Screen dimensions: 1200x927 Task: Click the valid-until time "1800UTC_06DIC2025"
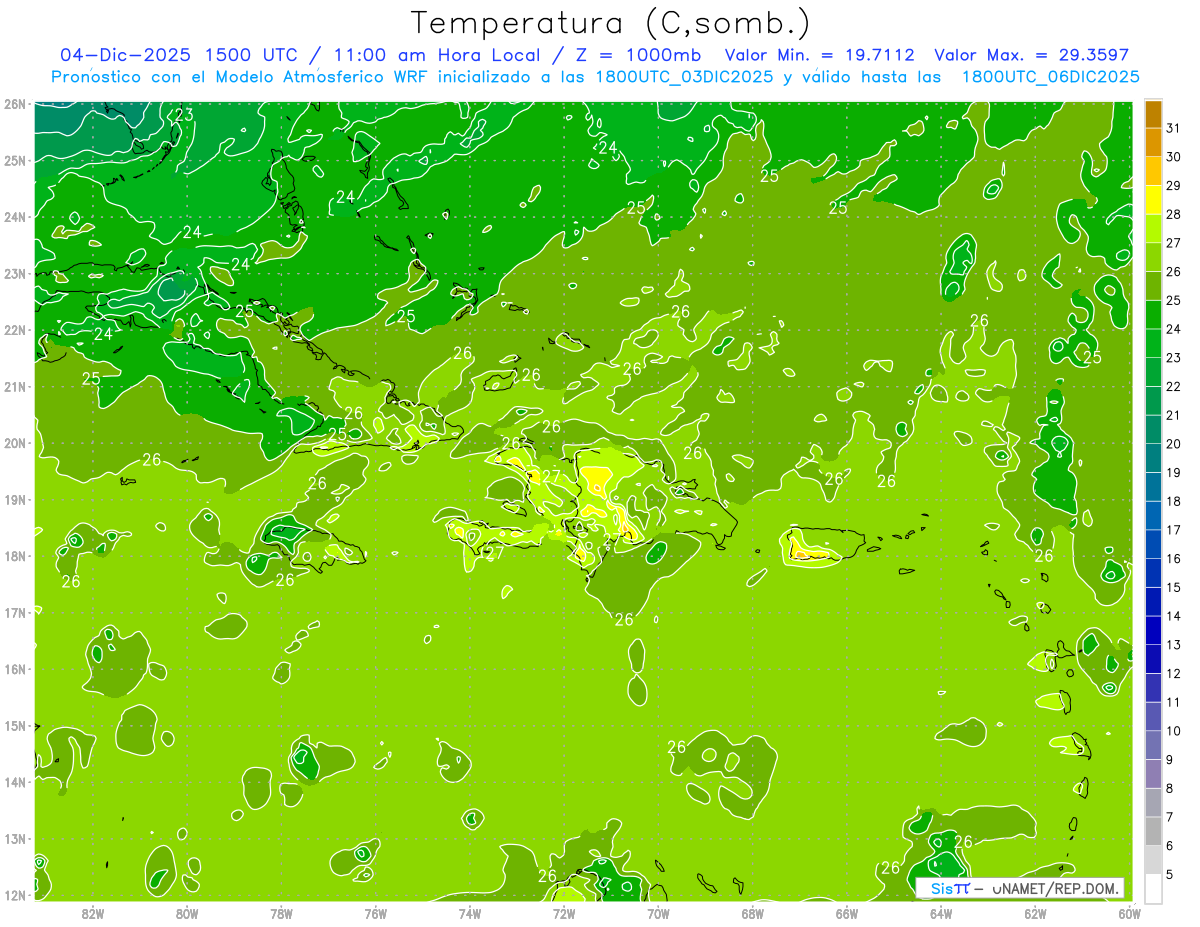point(1050,77)
